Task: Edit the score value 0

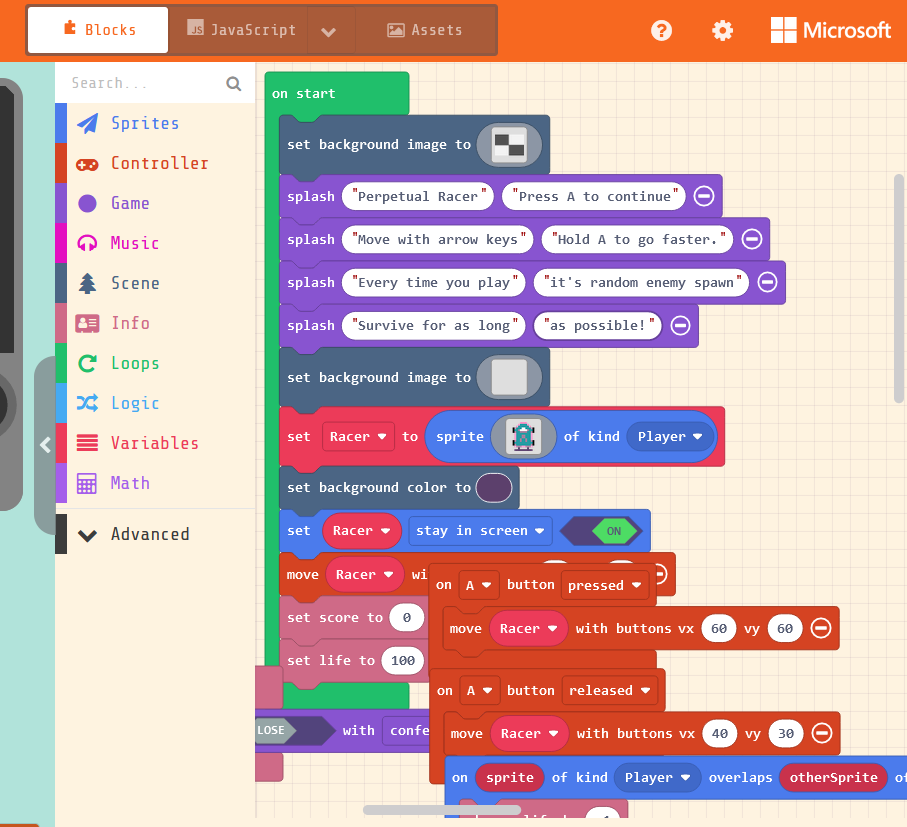Action: (407, 618)
